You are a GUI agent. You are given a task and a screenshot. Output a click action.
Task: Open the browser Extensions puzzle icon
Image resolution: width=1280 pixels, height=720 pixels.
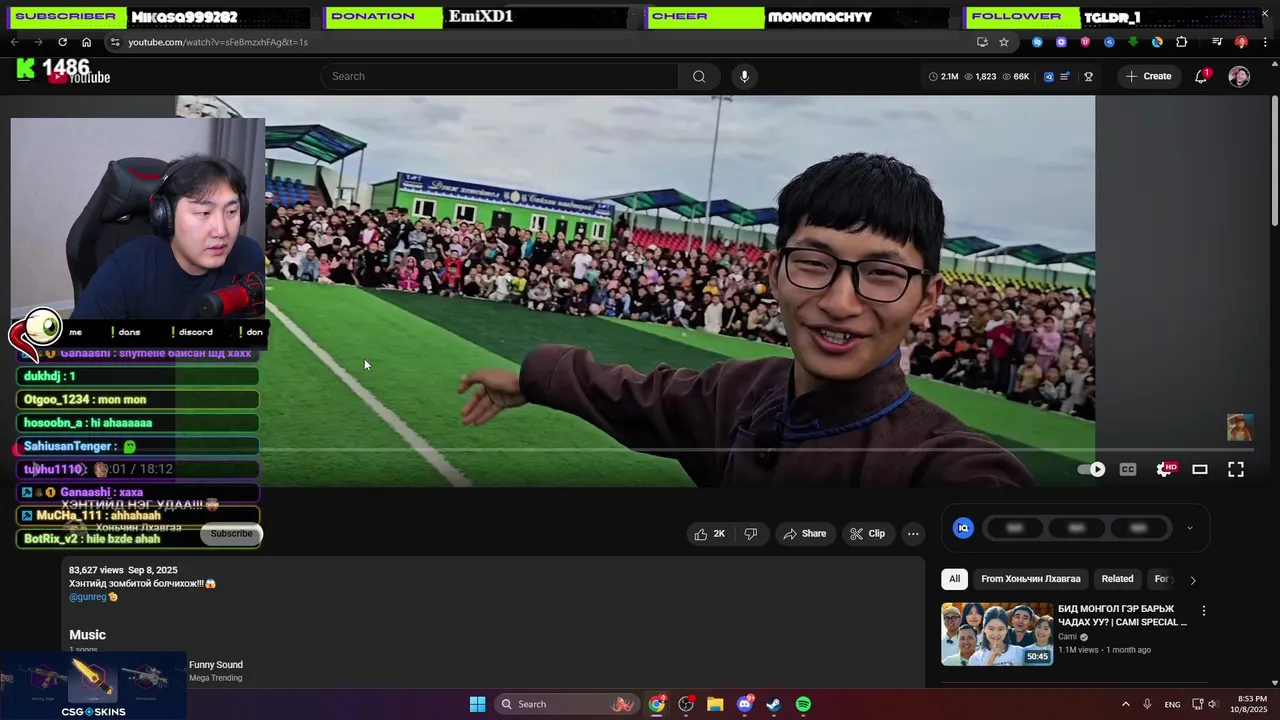pos(1182,42)
